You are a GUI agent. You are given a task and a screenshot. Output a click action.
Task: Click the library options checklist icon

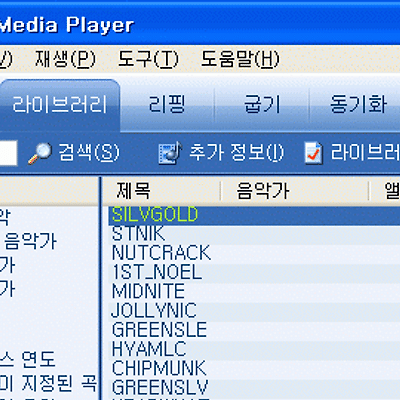click(x=314, y=153)
